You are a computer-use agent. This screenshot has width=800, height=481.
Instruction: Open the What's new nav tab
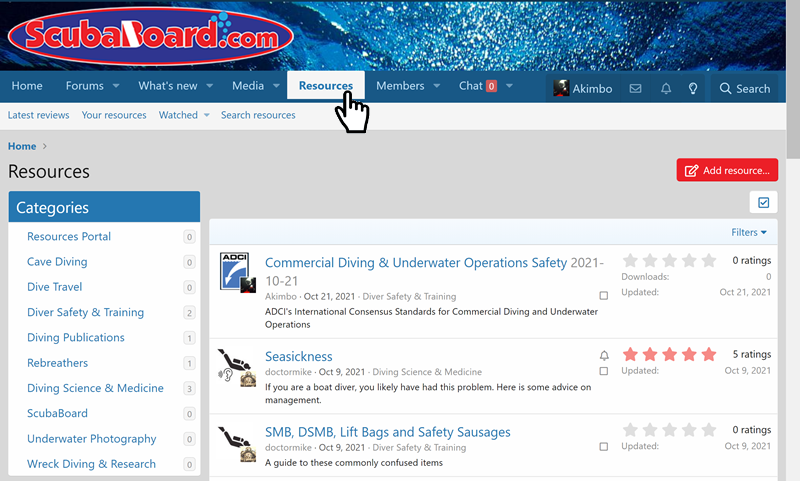tap(168, 86)
